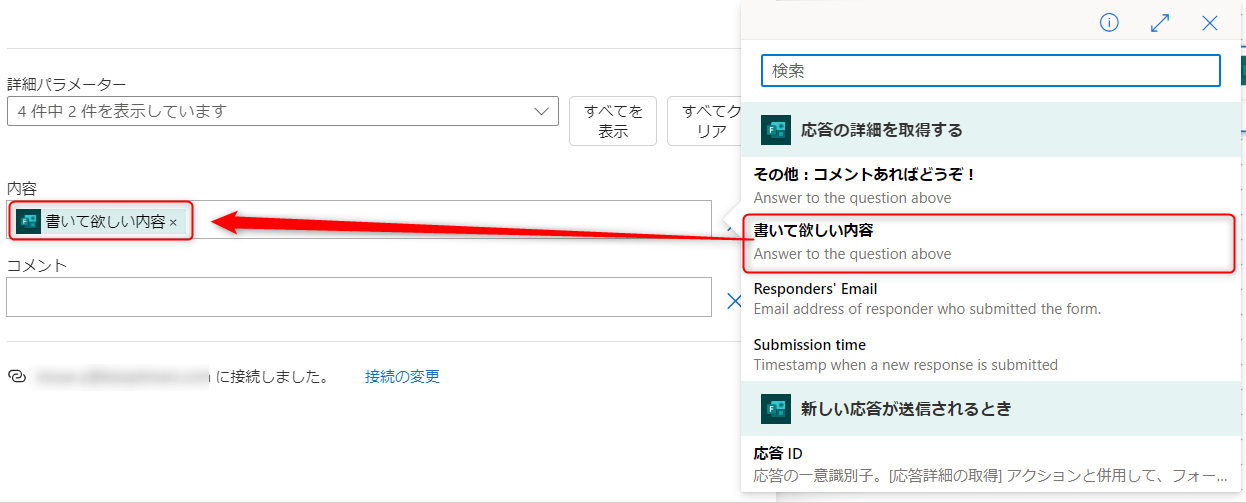Collapse 応答の詳細を取得する section header
Viewport: 1246px width, 503px height.
point(990,130)
